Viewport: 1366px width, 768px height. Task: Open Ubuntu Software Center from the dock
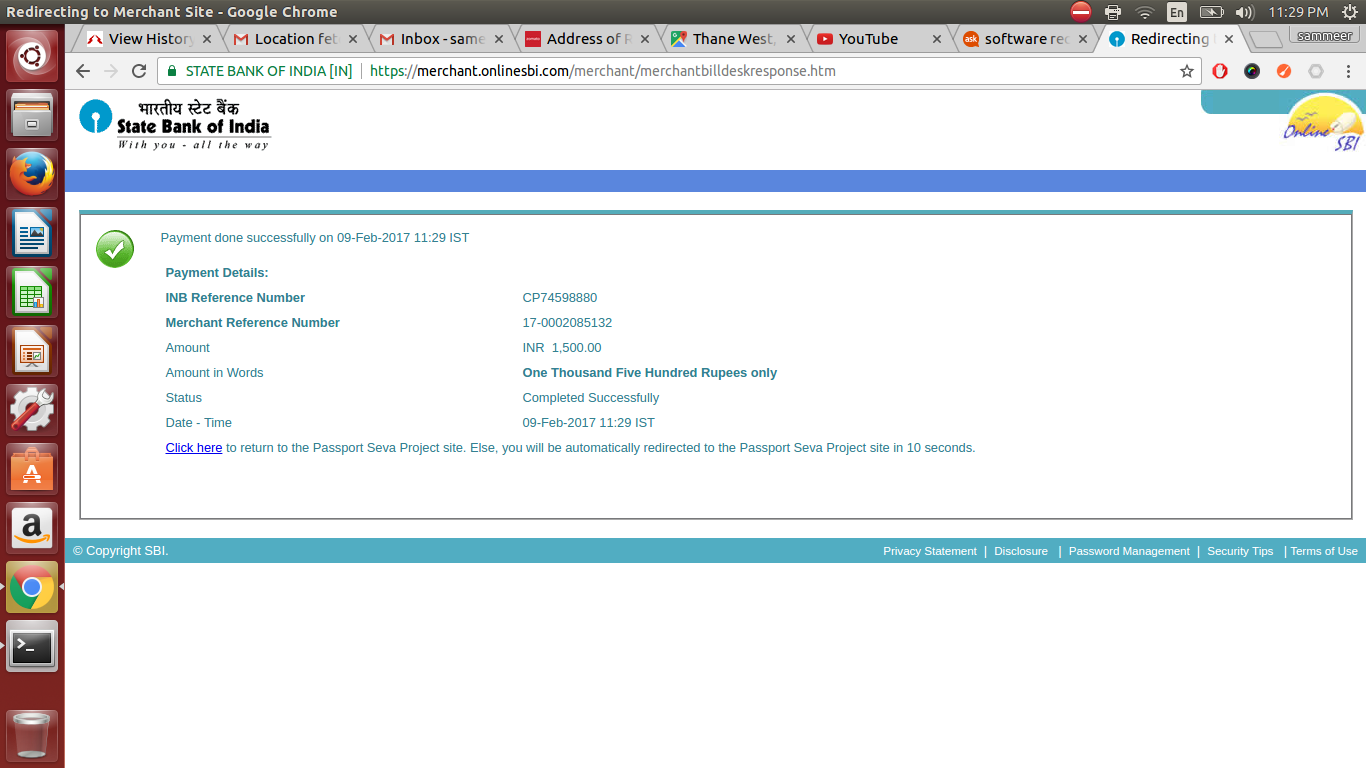click(x=32, y=468)
